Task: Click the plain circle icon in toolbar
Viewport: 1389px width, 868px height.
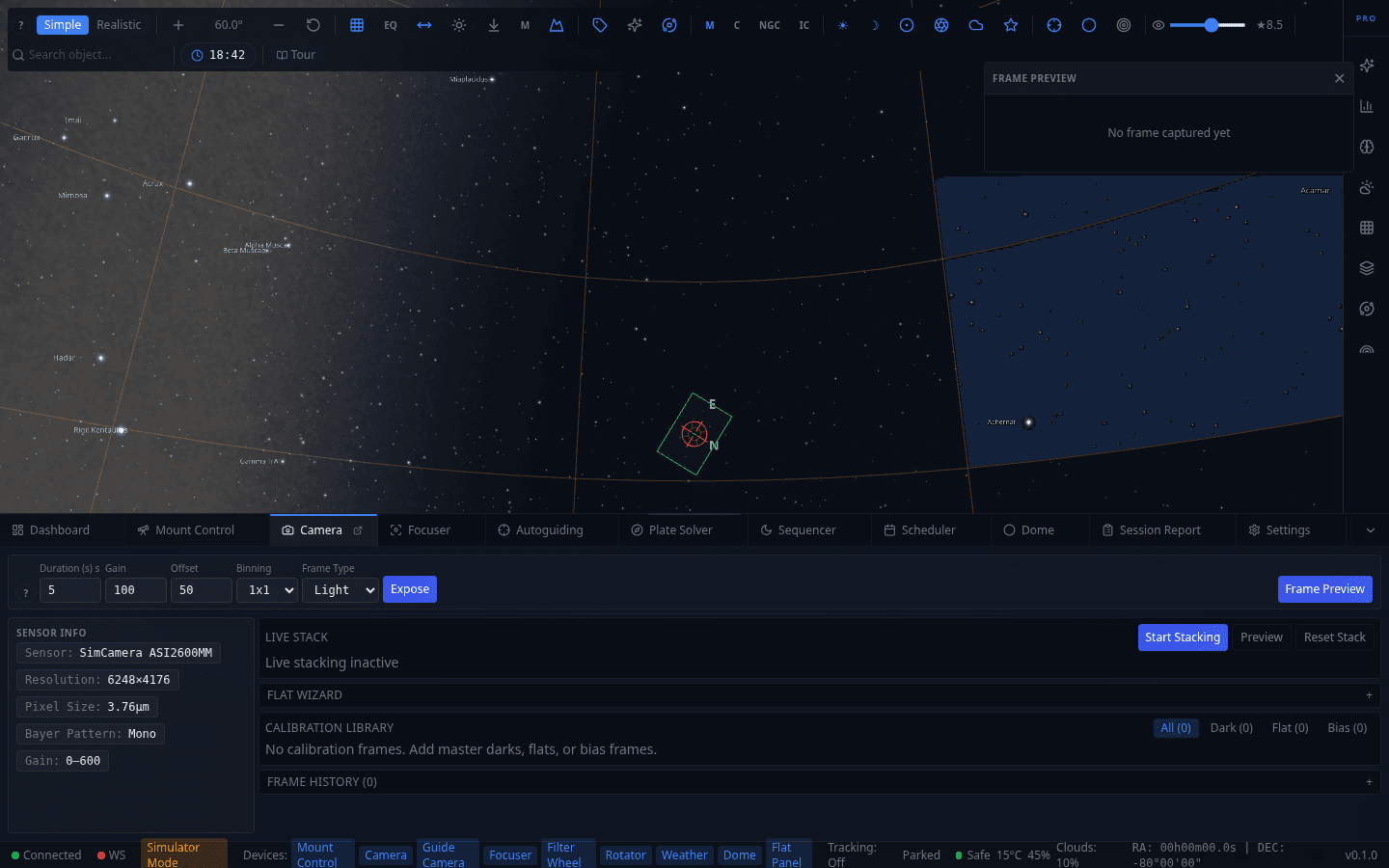Action: 1089,25
